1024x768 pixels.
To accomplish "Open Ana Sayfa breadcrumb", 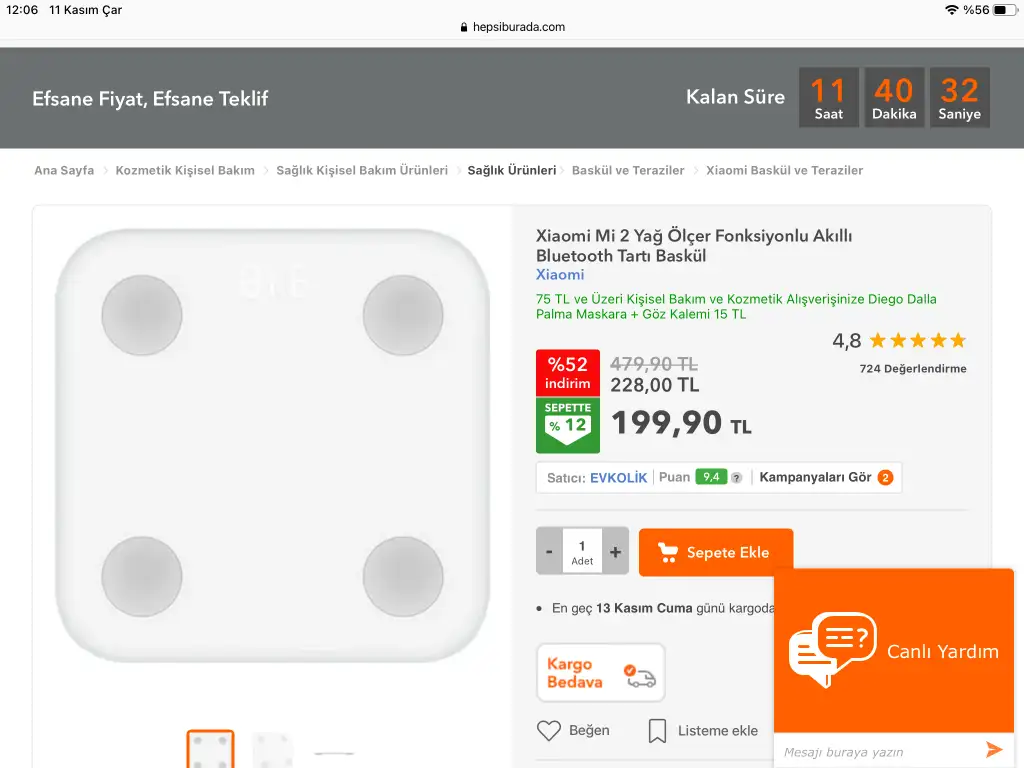I will click(64, 171).
